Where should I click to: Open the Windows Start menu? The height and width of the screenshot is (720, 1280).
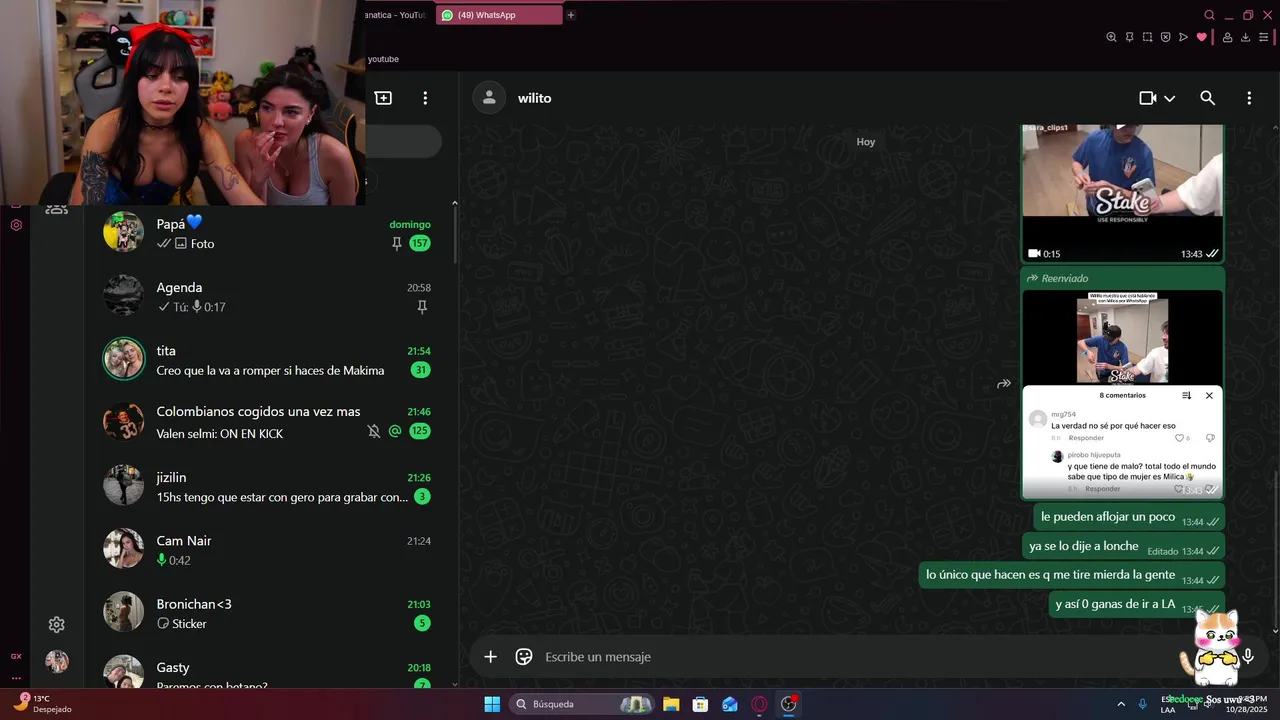tap(492, 704)
